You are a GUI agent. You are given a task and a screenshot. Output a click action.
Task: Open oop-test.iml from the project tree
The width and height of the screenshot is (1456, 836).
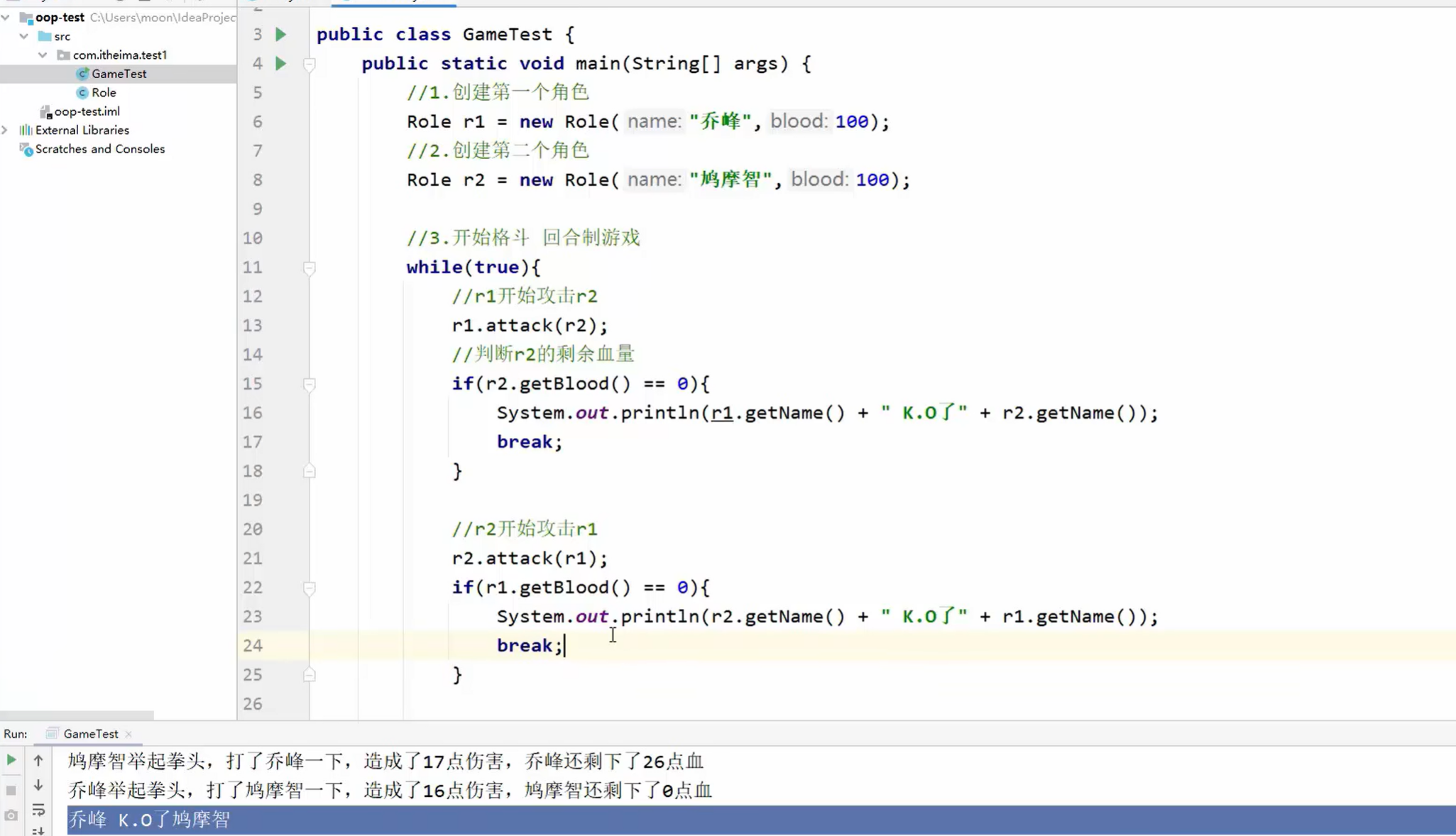tap(87, 111)
